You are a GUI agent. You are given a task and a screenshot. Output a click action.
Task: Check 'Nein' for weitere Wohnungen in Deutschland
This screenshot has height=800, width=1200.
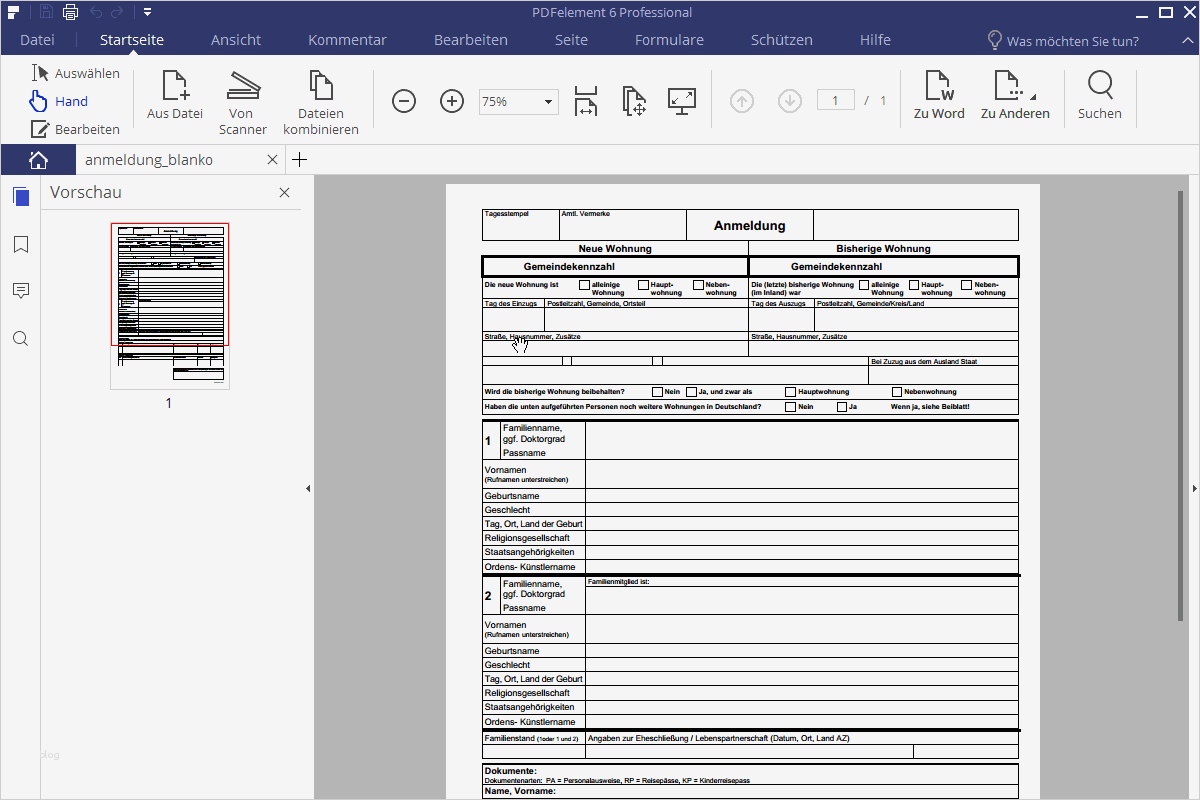[x=790, y=407]
